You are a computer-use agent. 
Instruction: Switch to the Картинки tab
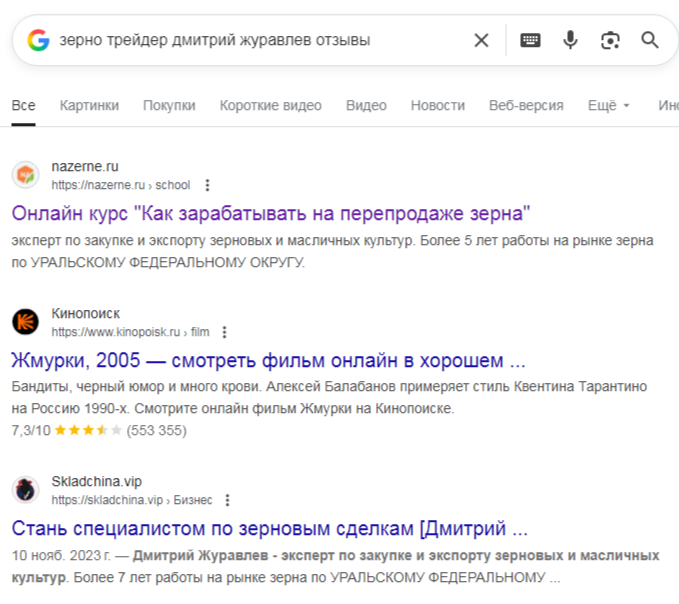click(89, 105)
